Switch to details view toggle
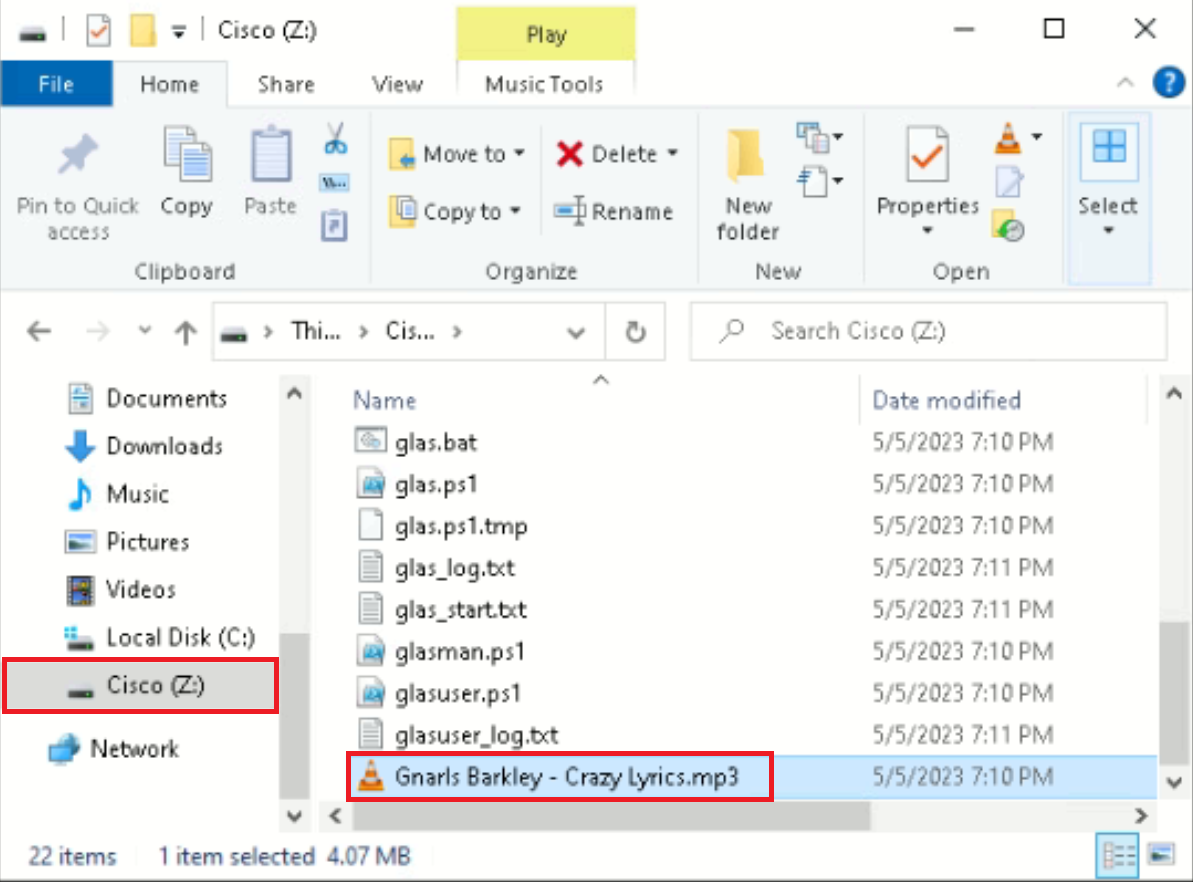This screenshot has height=882, width=1193. pos(1118,855)
